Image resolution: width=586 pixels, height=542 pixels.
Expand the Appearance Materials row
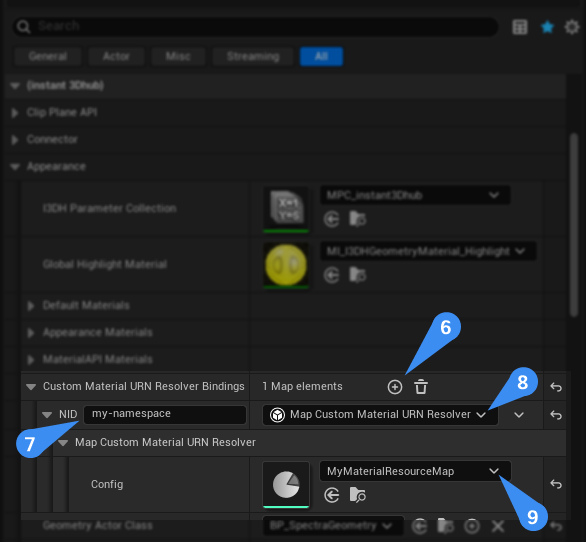tap(31, 333)
